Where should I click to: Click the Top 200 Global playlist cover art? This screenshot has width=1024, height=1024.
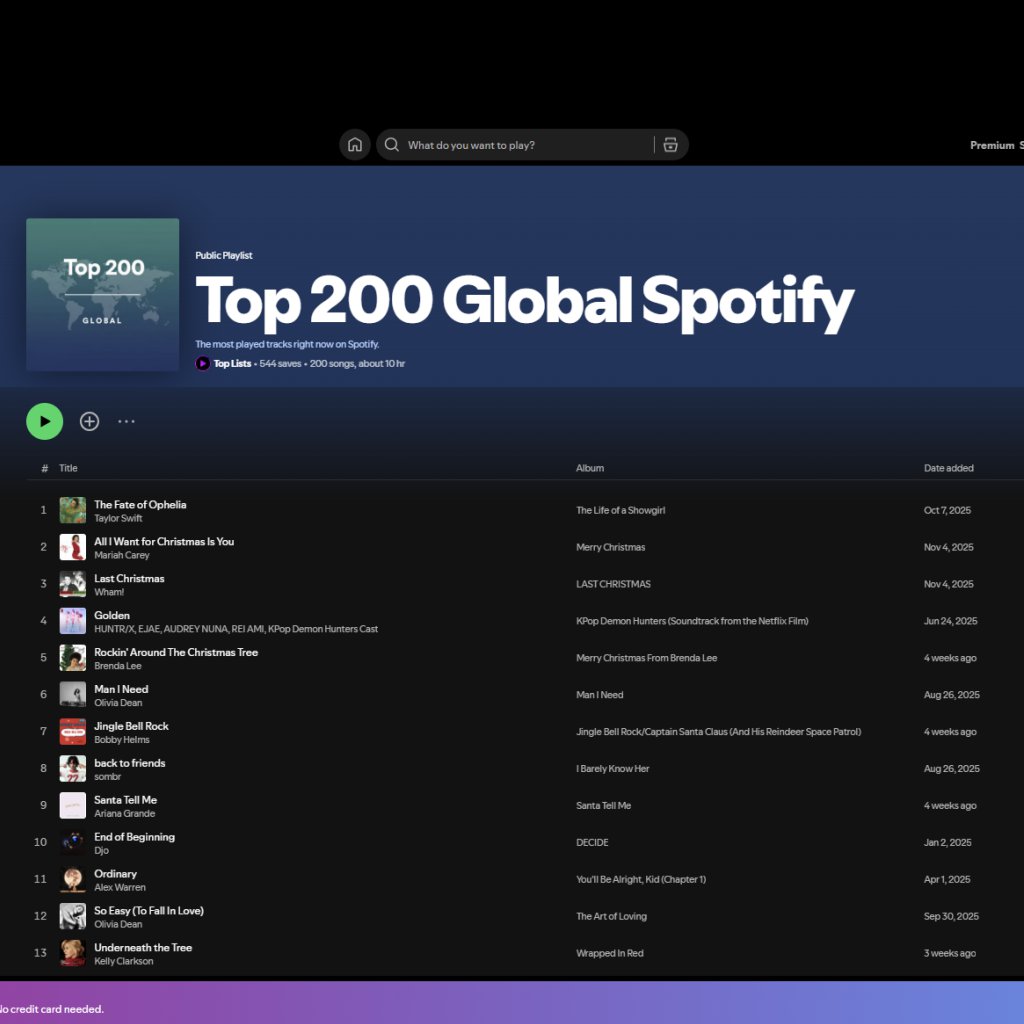coord(103,294)
